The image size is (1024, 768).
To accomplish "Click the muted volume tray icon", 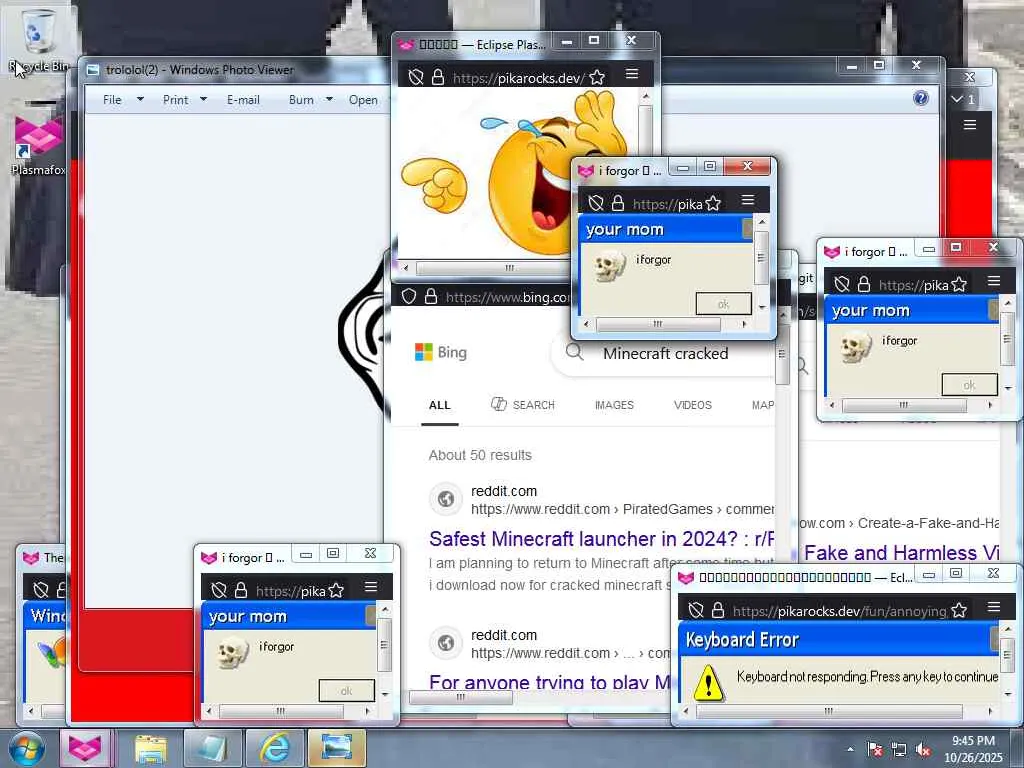I will [923, 750].
